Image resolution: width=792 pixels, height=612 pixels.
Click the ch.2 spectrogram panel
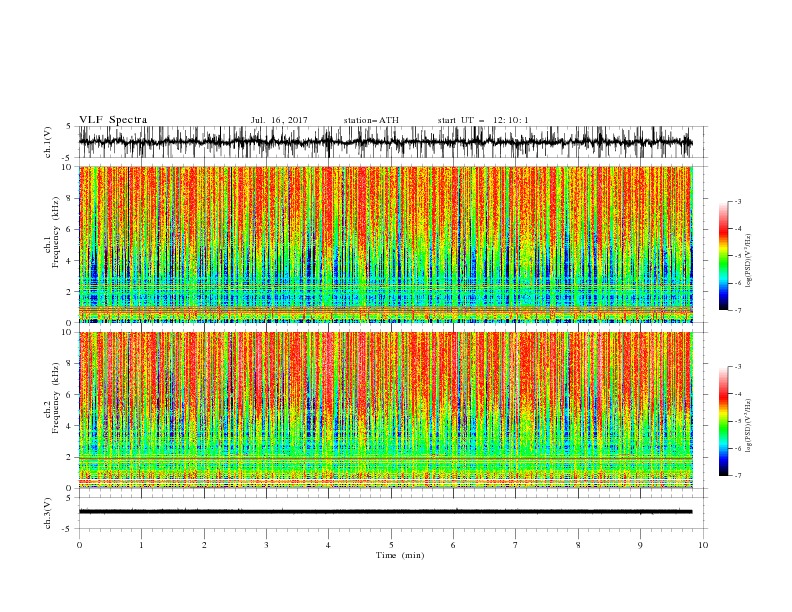click(x=385, y=410)
